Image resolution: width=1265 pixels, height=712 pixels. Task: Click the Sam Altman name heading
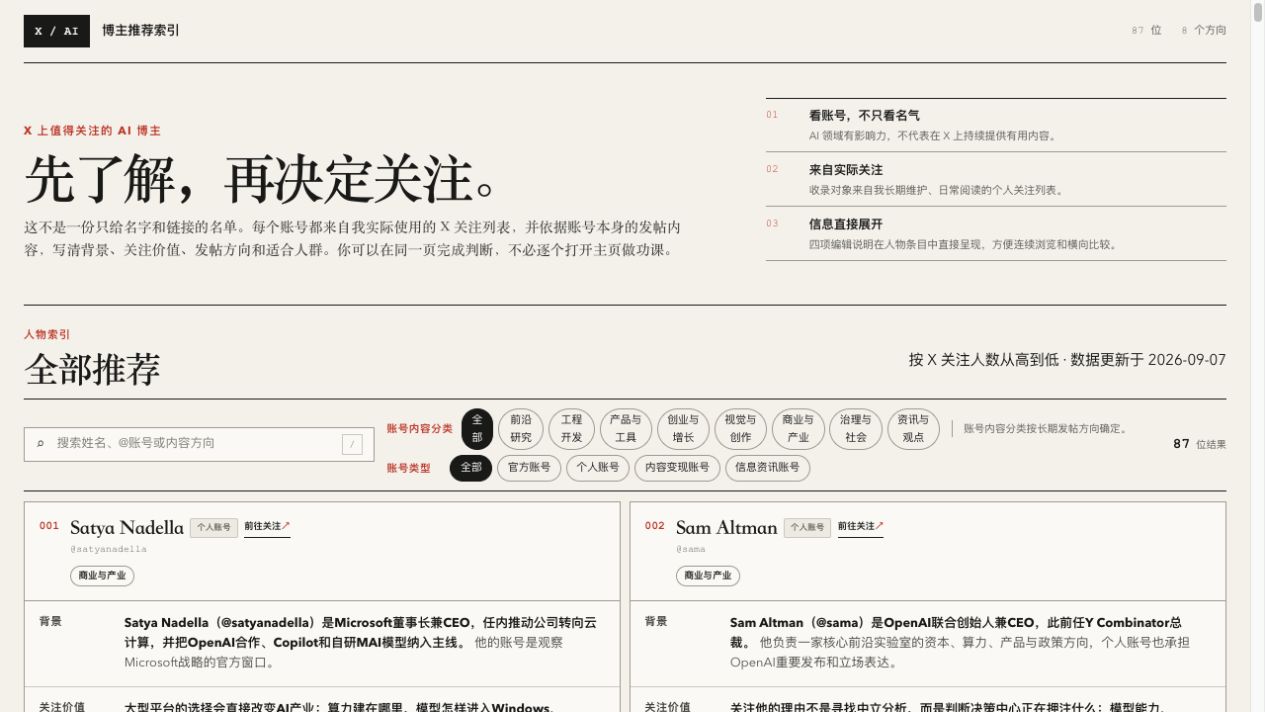pos(726,528)
